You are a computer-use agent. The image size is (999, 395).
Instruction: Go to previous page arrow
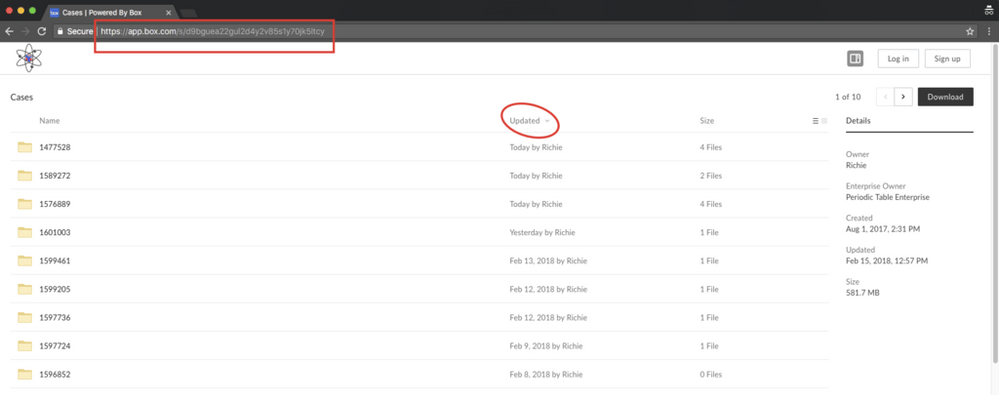[885, 97]
